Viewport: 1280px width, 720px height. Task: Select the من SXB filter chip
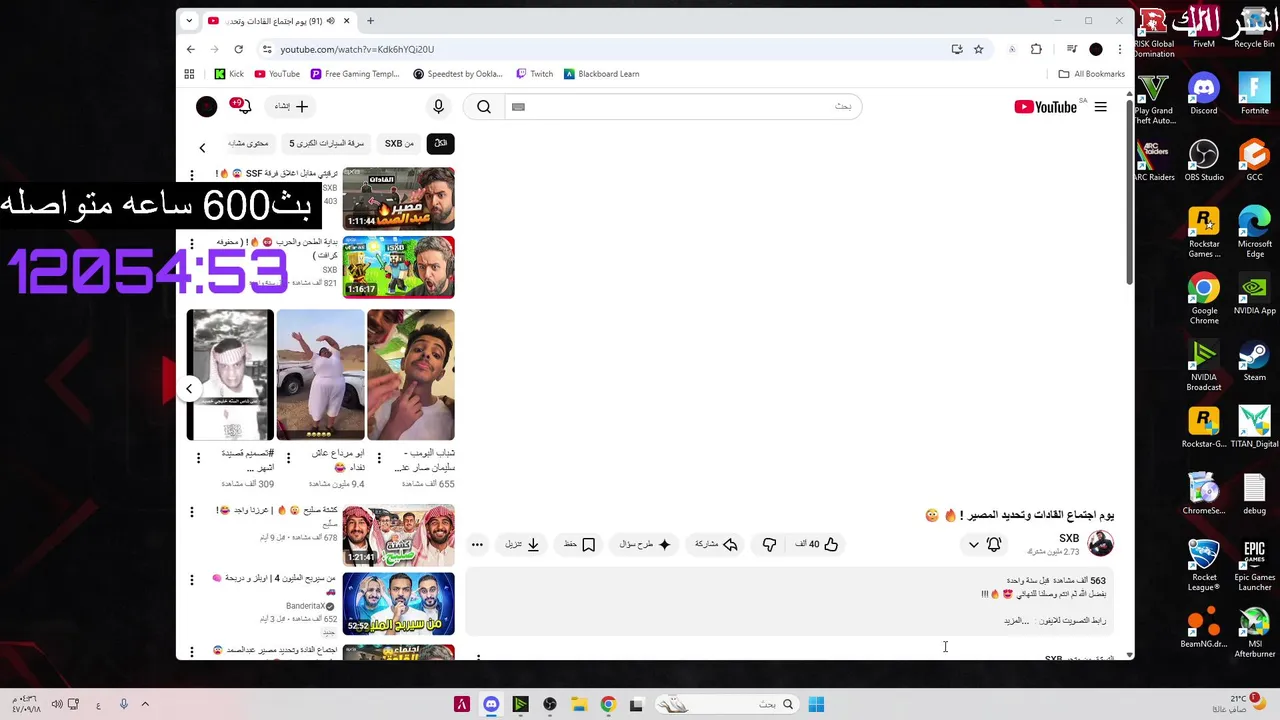tap(399, 143)
